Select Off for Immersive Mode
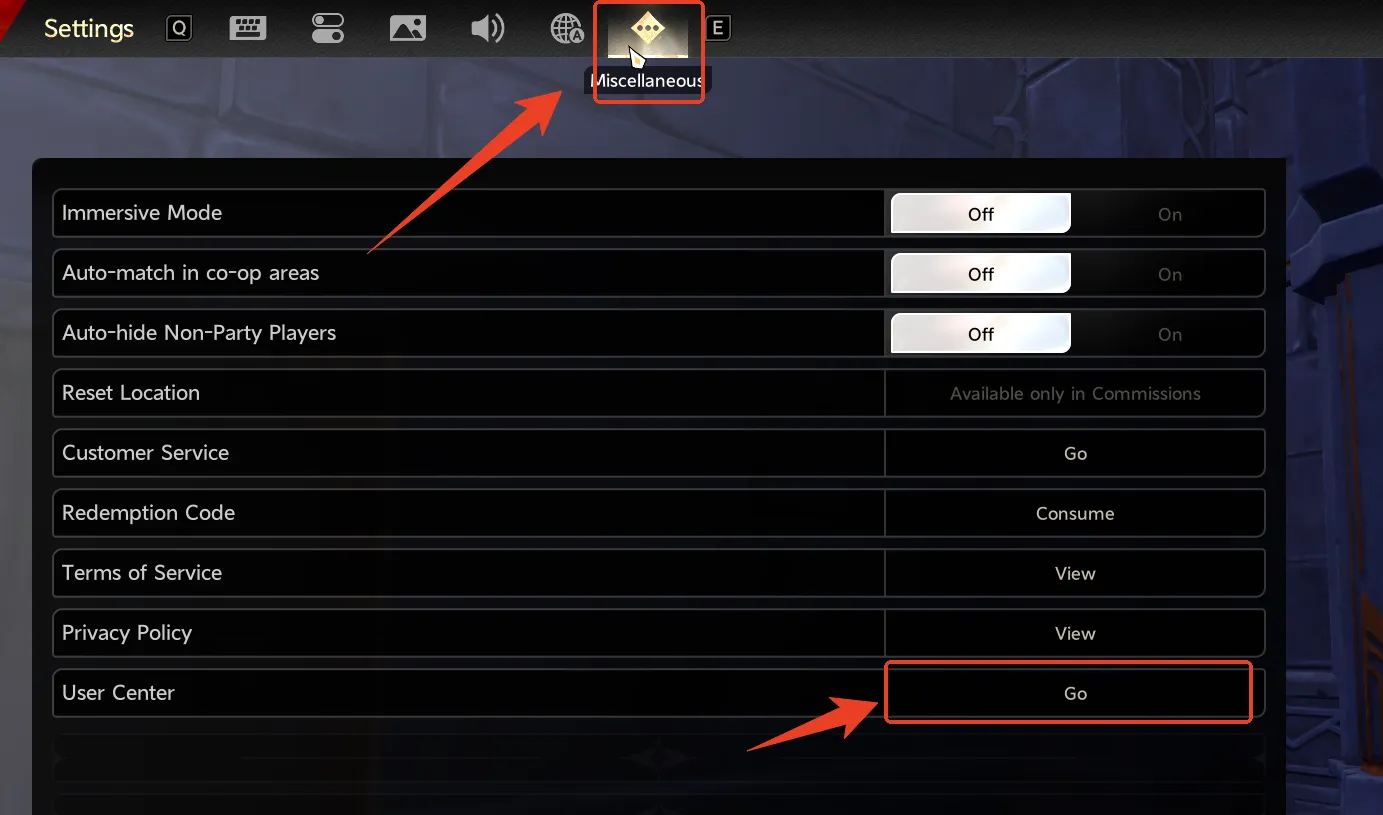 (x=981, y=214)
